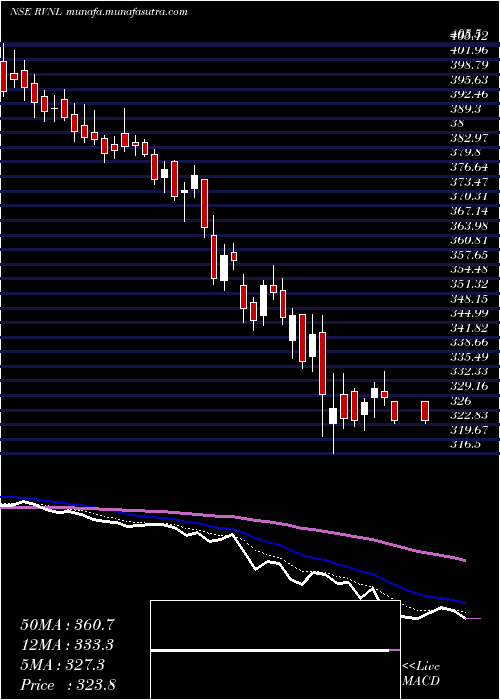Click the 50MA : 360.7 readout

67,624
